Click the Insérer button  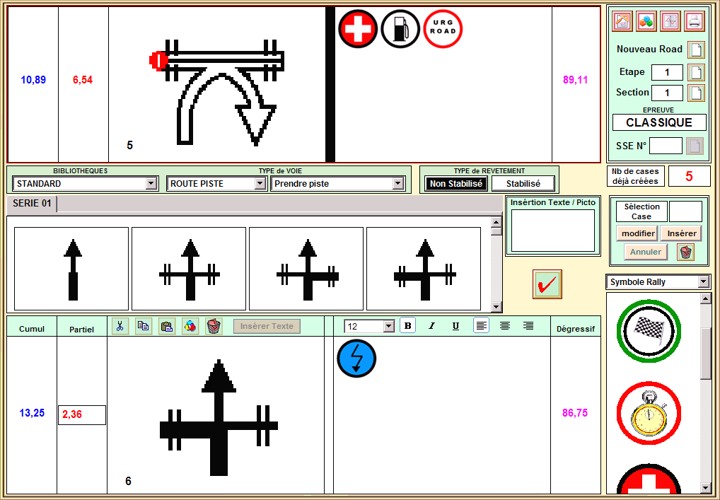pyautogui.click(x=684, y=233)
